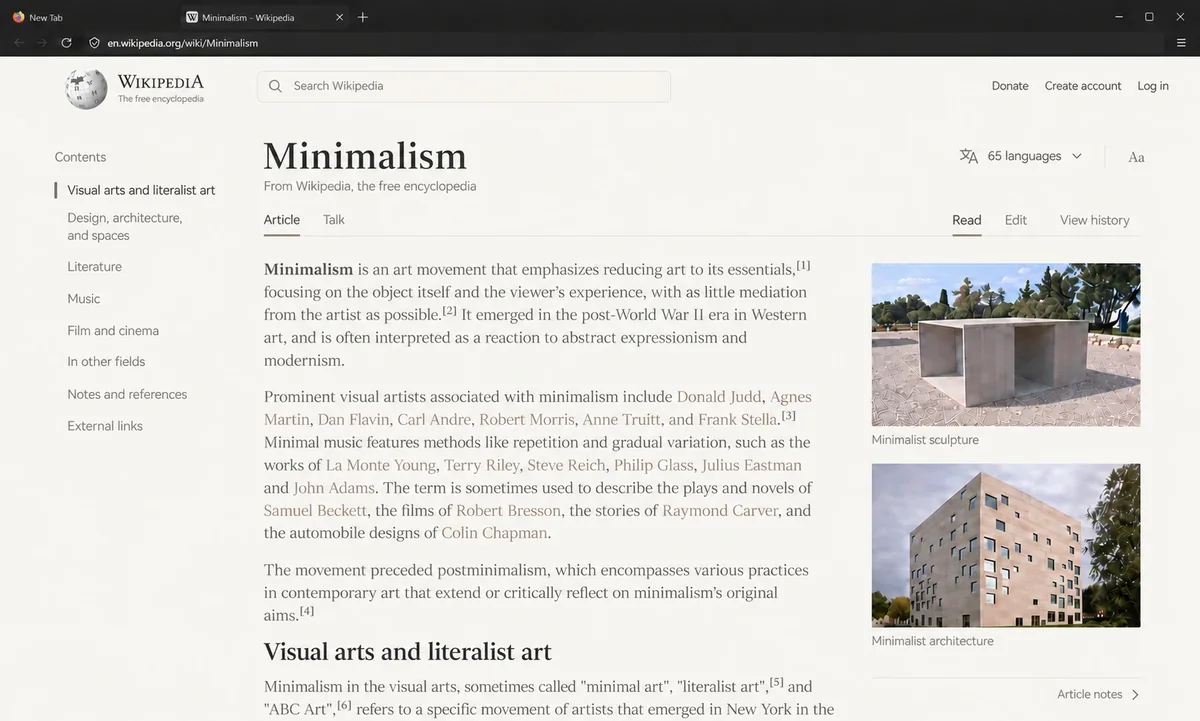Open the John Adams link

(x=334, y=488)
